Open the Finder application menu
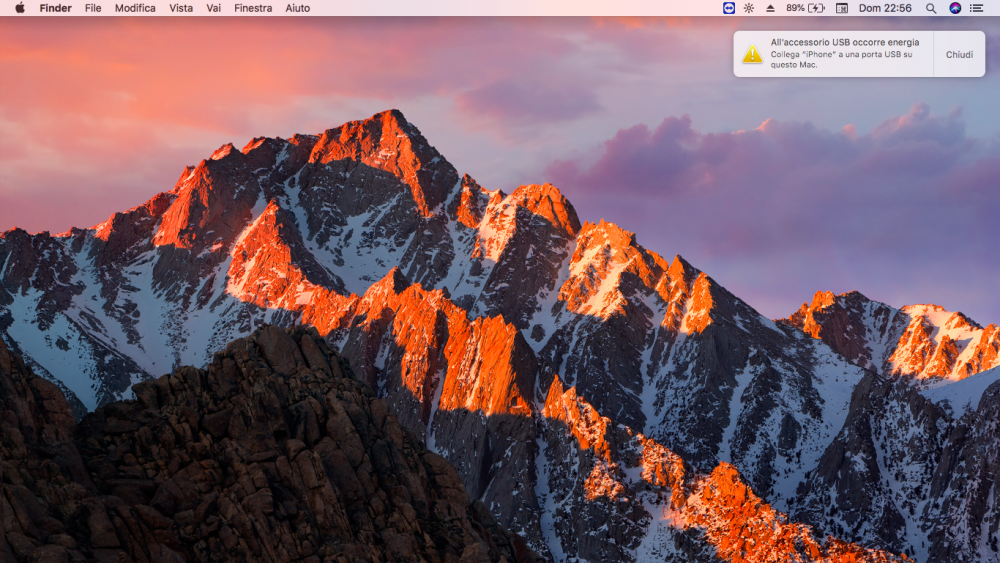The image size is (1000, 563). coord(55,8)
